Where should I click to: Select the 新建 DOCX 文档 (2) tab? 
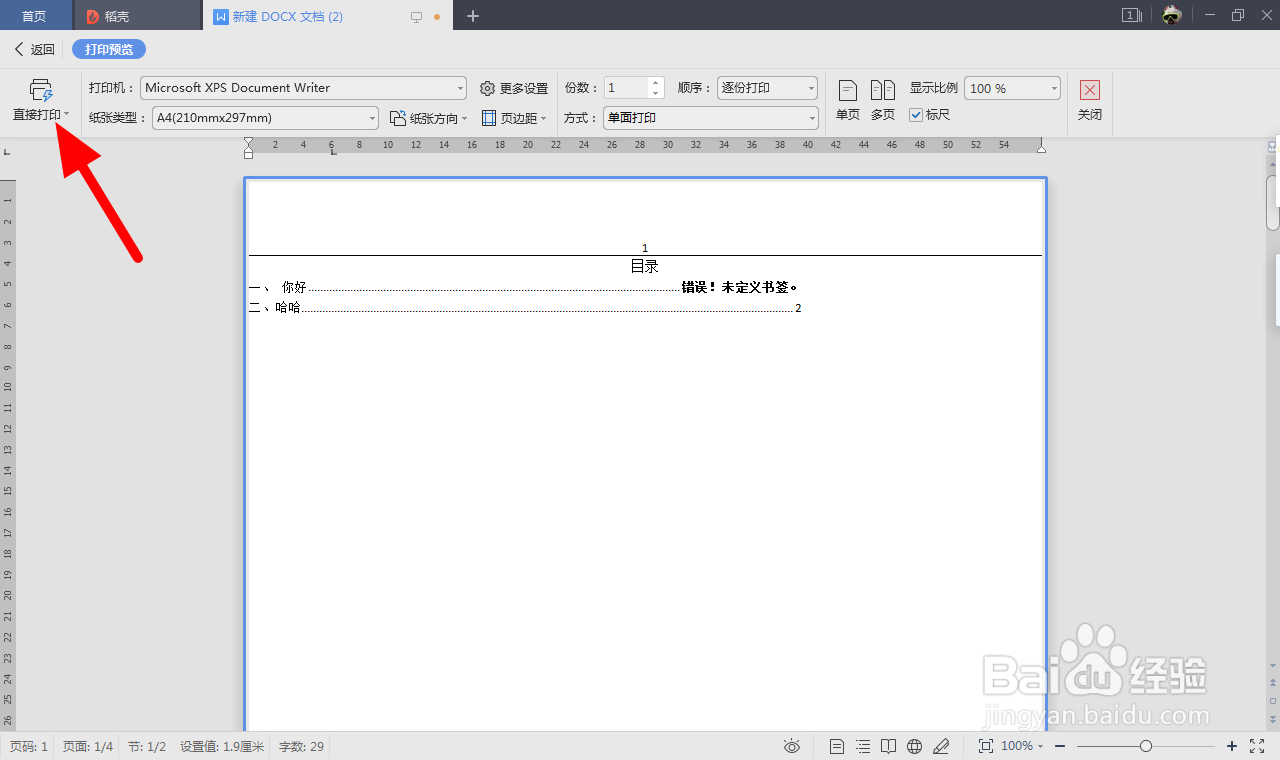(290, 16)
